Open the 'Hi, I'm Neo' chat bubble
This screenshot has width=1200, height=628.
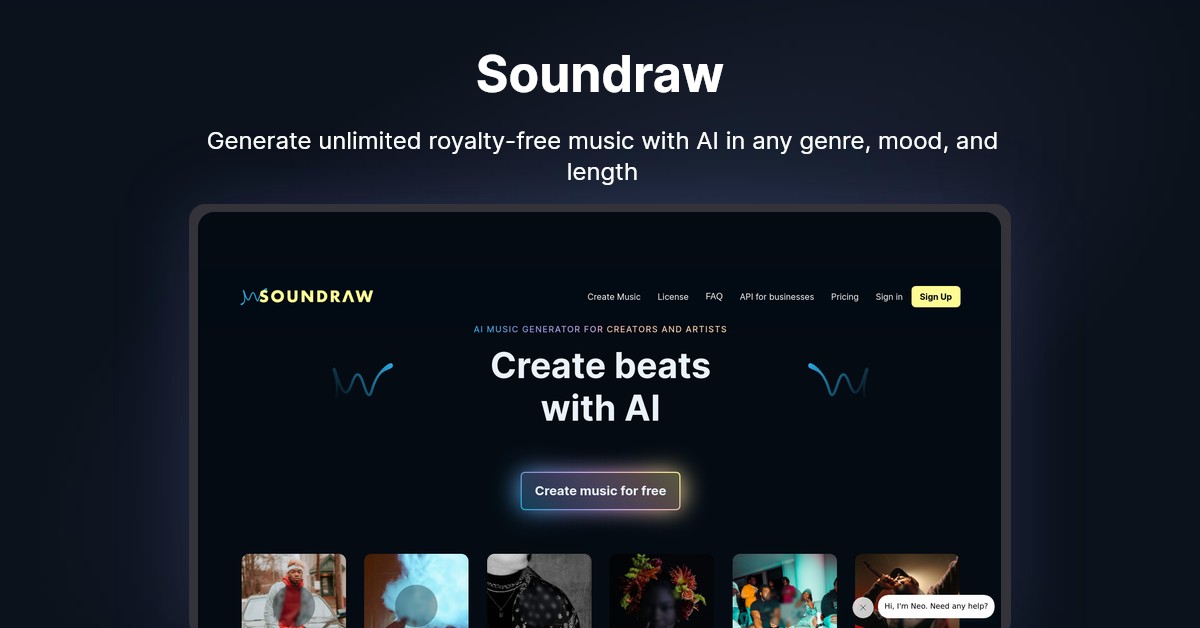pos(936,606)
